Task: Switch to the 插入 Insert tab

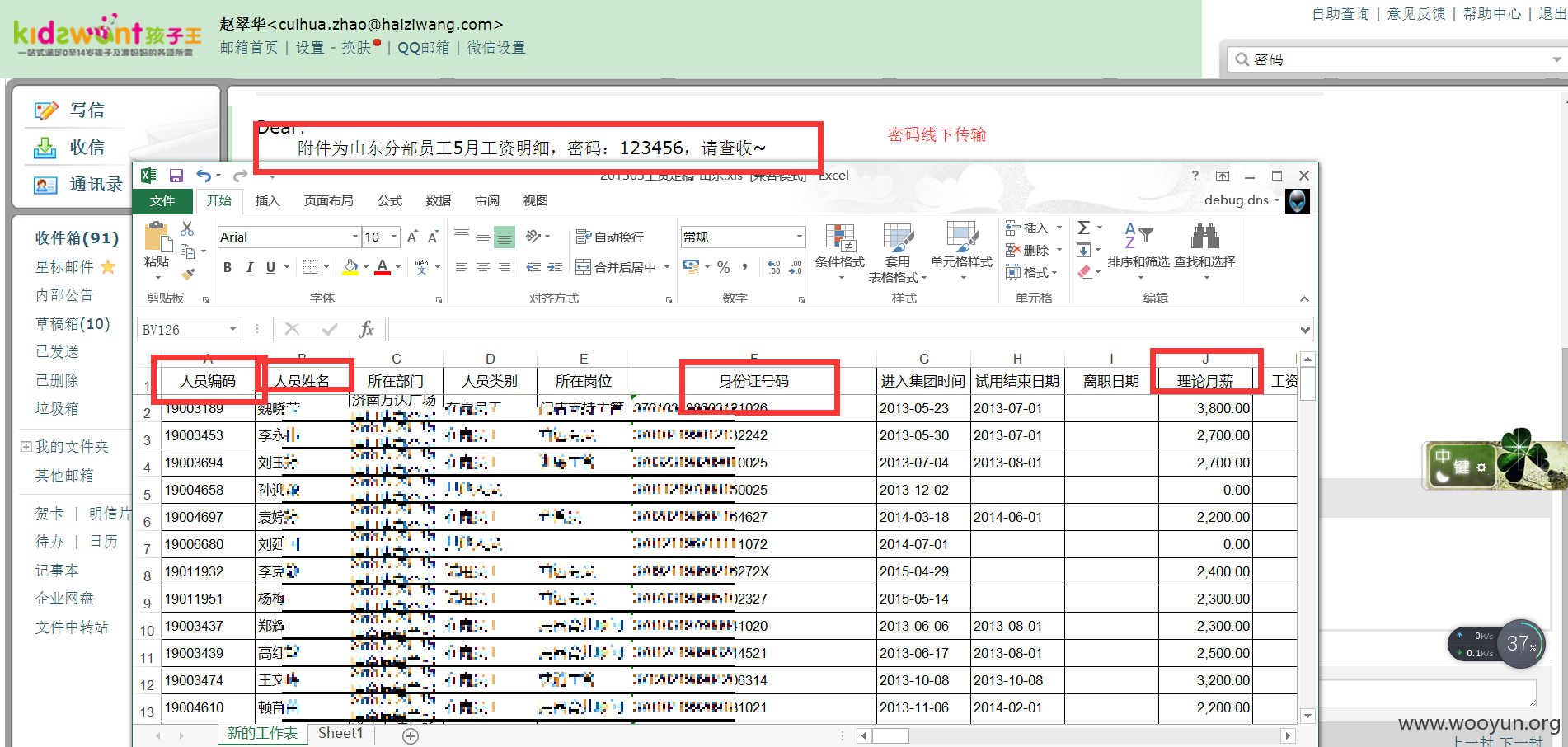Action: [x=268, y=200]
